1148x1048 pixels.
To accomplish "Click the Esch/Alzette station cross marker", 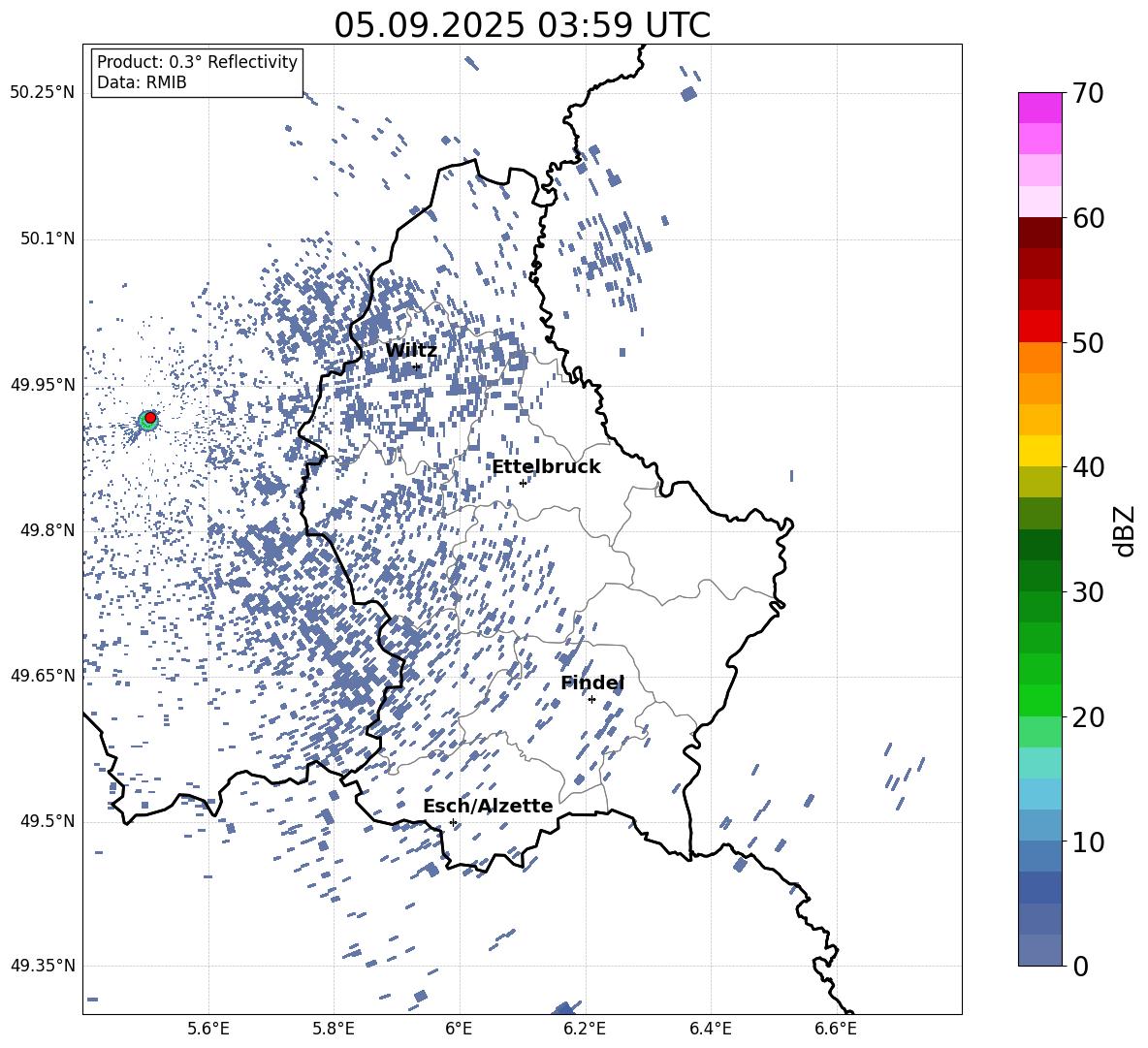I will pos(453,822).
